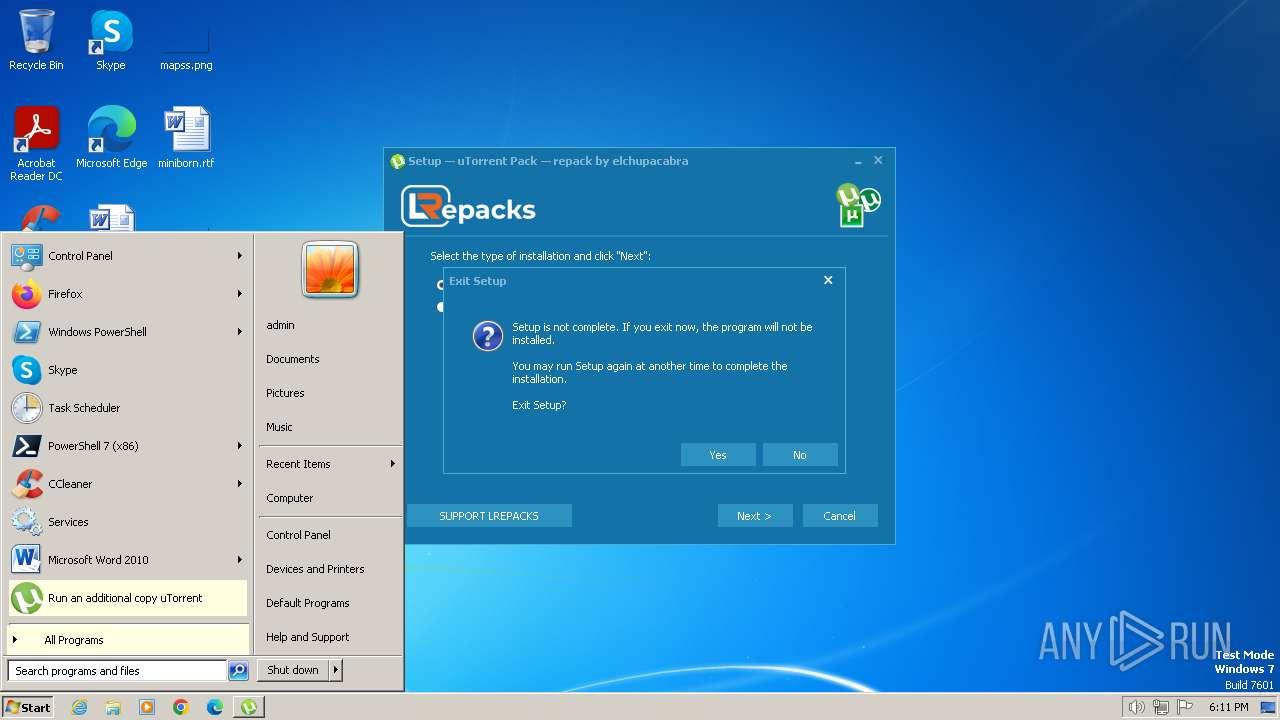Image resolution: width=1280 pixels, height=720 pixels.
Task: Expand Microsoft Word 2010 recent list arrow
Action: tap(240, 560)
